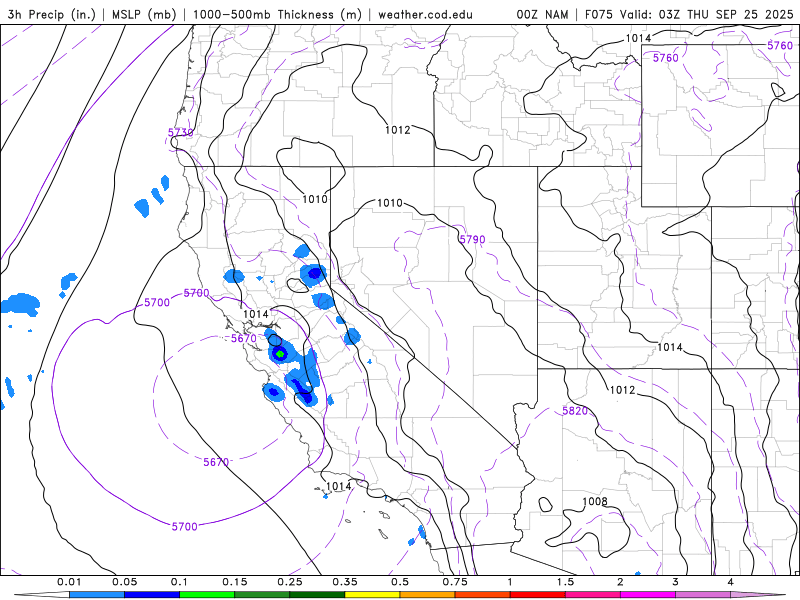Click the 5760 label inside the inset box

pyautogui.click(x=666, y=58)
